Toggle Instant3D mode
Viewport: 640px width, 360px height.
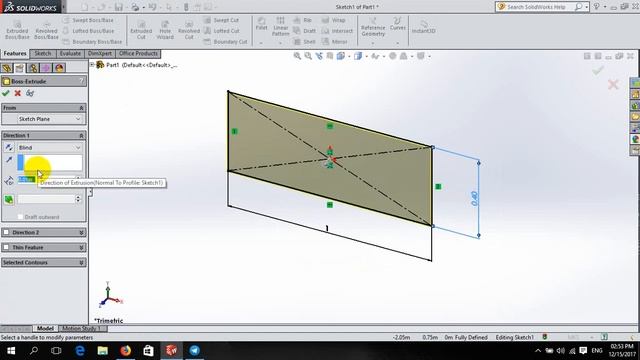[x=423, y=27]
